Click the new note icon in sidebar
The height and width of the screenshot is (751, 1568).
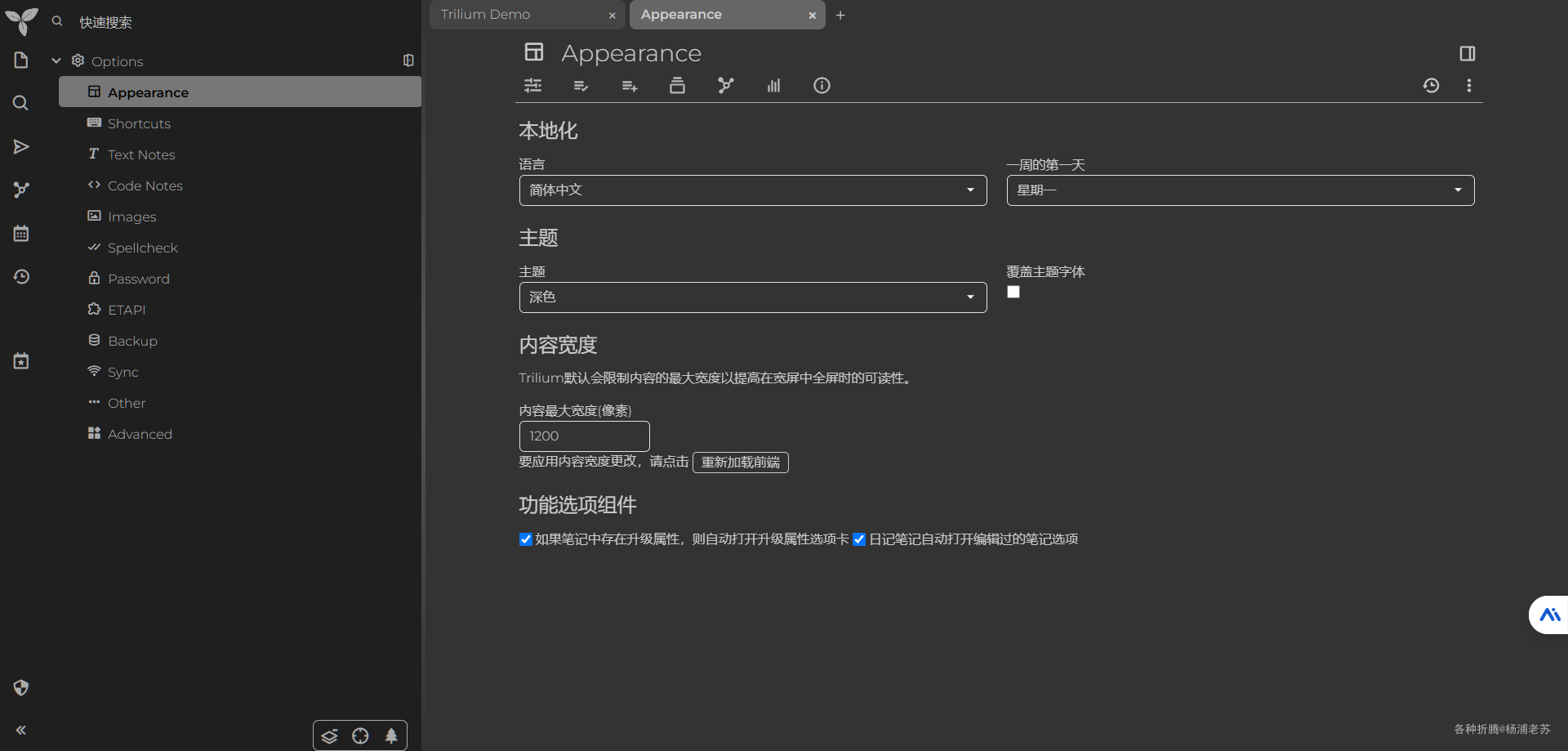point(21,60)
